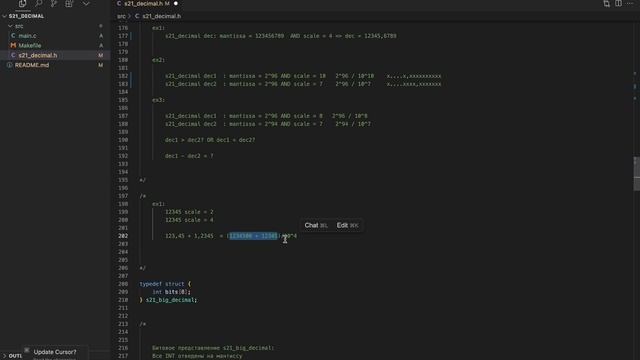Click the Update Cursor? notification text
The image size is (640, 360).
click(55, 352)
